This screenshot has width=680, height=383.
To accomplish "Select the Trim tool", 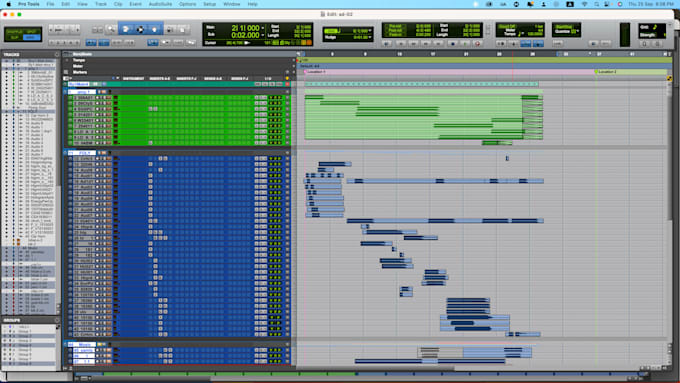I will pos(126,29).
